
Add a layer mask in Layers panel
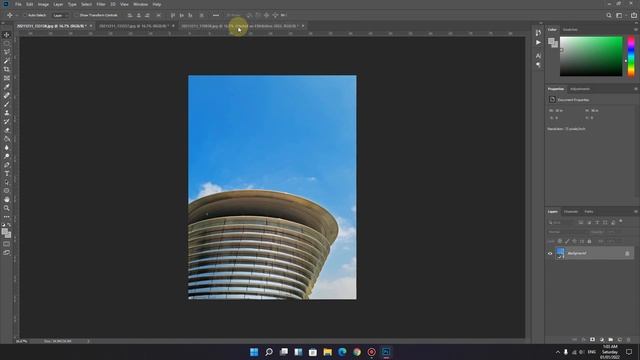tap(592, 340)
